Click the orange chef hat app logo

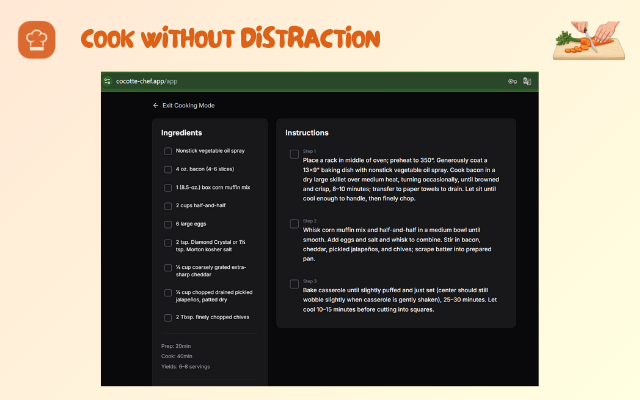(37, 40)
